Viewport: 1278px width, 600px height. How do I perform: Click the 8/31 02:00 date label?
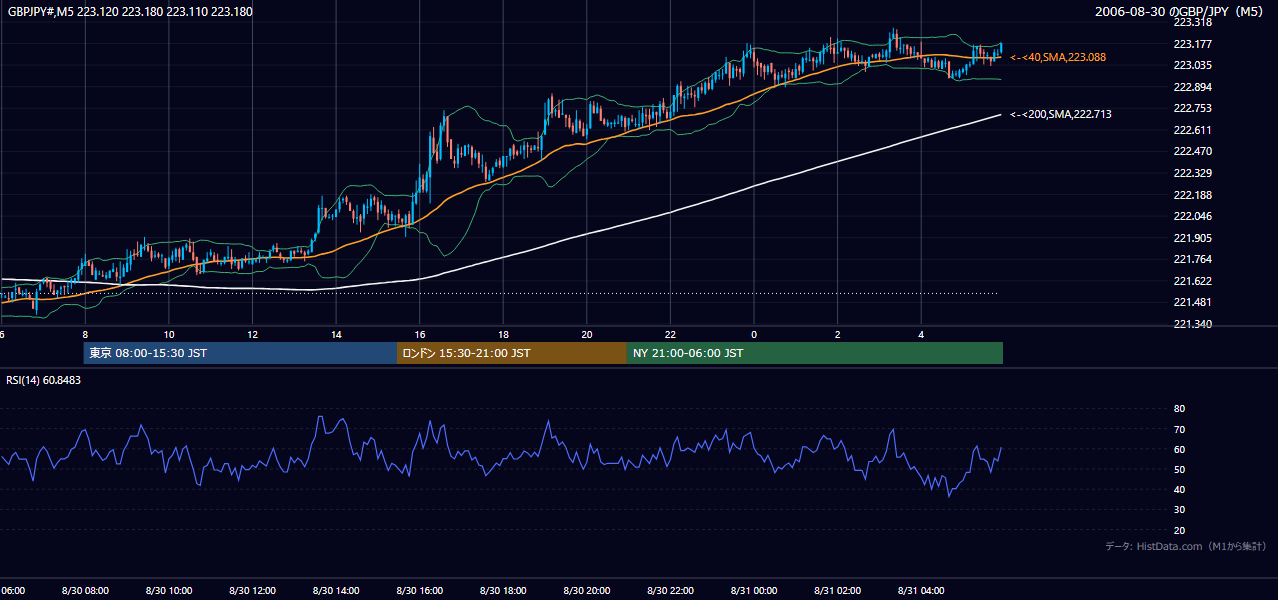837,590
